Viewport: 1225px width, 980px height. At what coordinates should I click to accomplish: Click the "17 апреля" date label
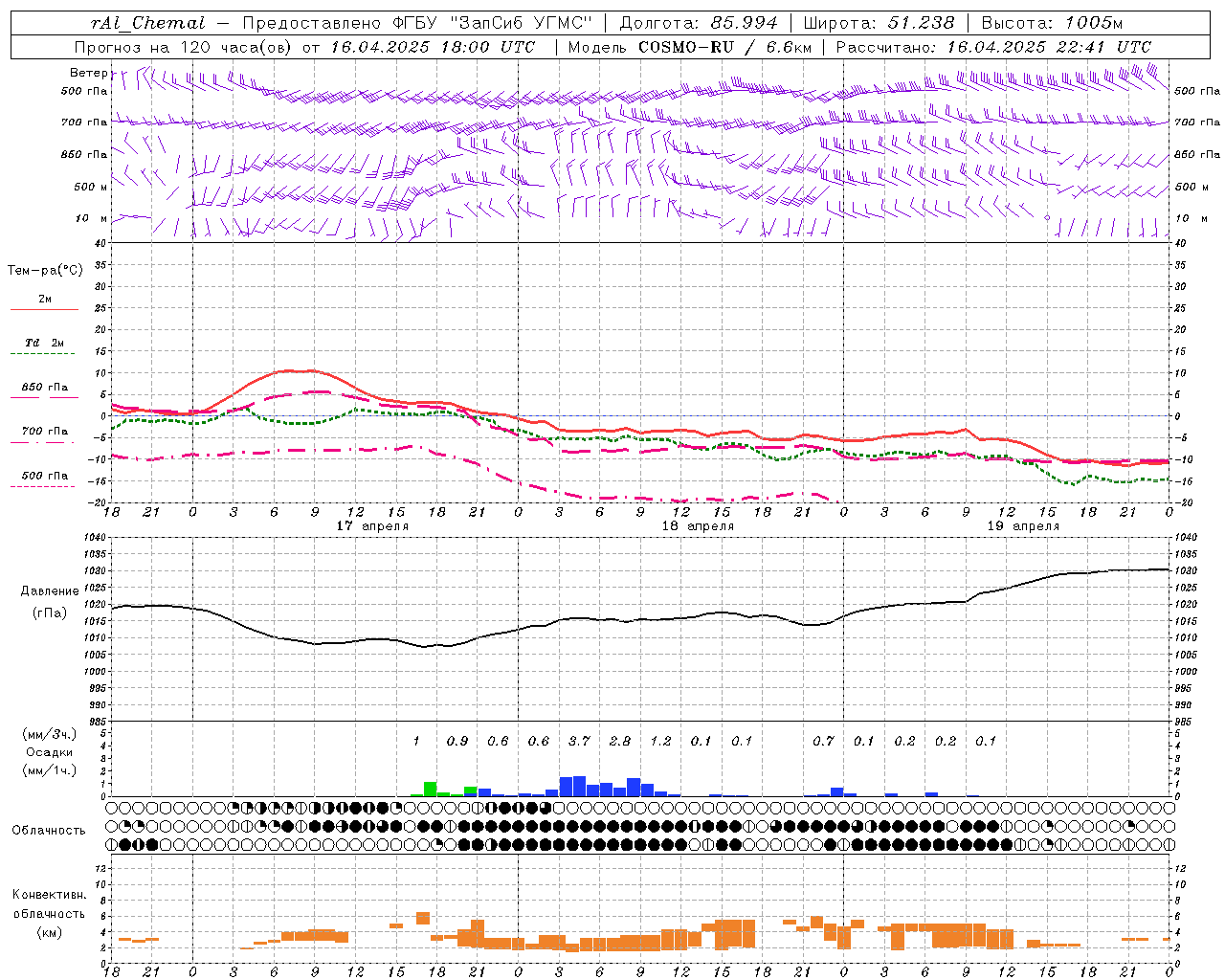tap(372, 526)
